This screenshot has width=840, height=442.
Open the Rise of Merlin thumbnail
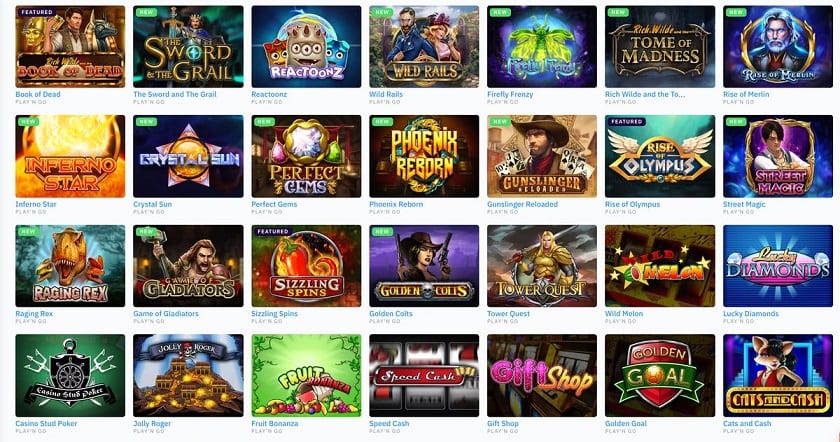point(778,47)
